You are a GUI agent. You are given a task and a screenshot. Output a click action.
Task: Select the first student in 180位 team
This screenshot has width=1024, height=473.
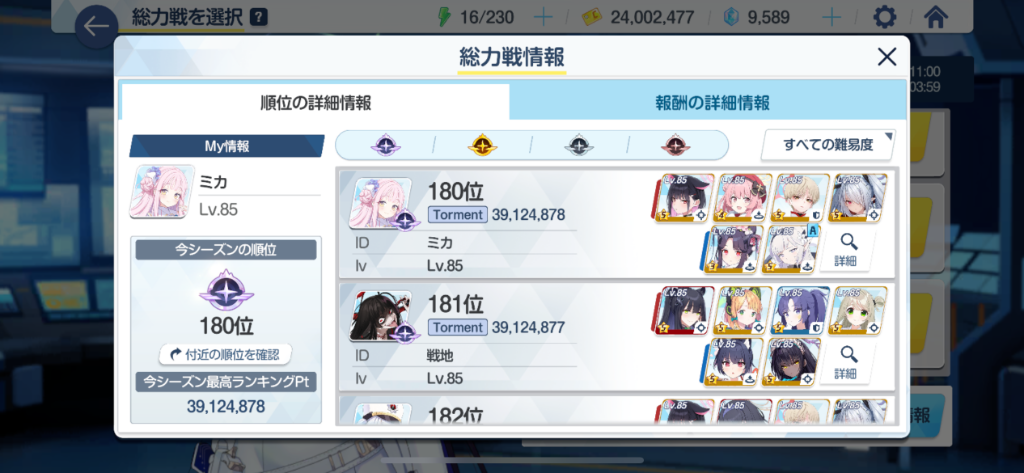(x=684, y=199)
